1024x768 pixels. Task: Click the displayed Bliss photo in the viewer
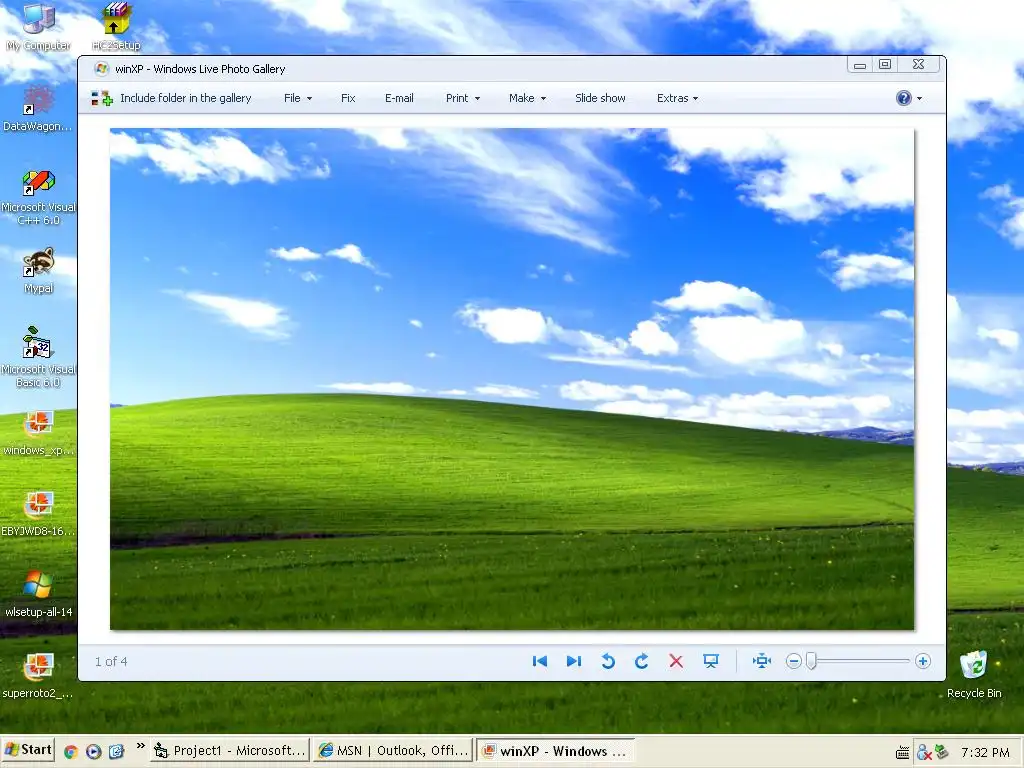pyautogui.click(x=512, y=379)
